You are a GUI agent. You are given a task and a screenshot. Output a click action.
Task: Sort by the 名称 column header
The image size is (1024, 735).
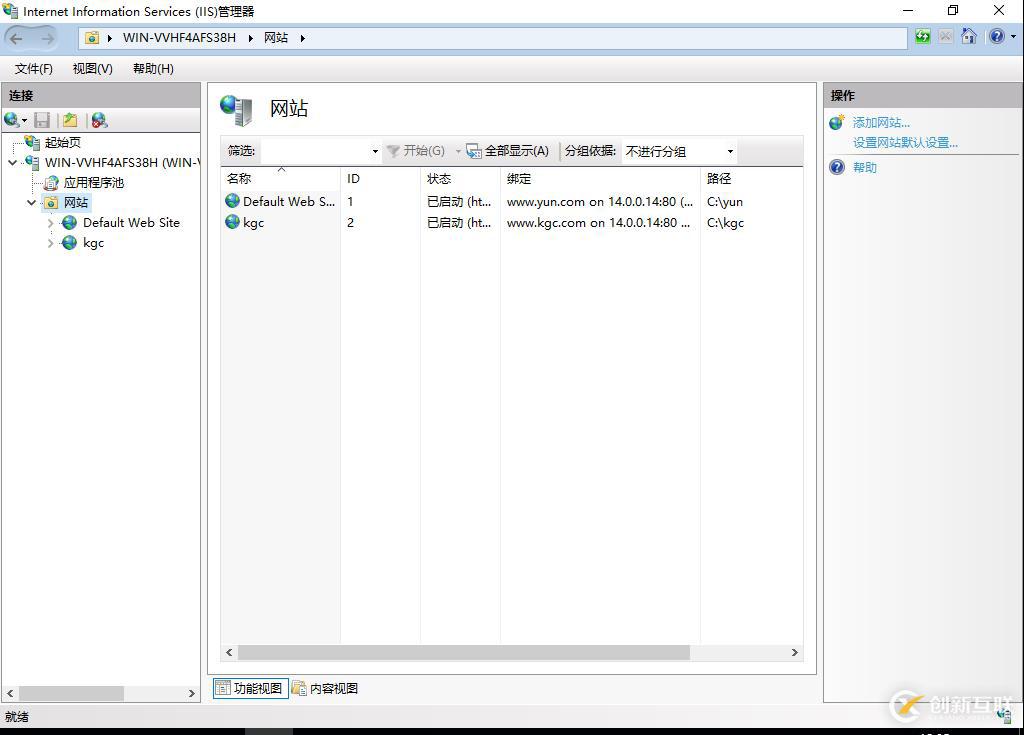click(281, 178)
